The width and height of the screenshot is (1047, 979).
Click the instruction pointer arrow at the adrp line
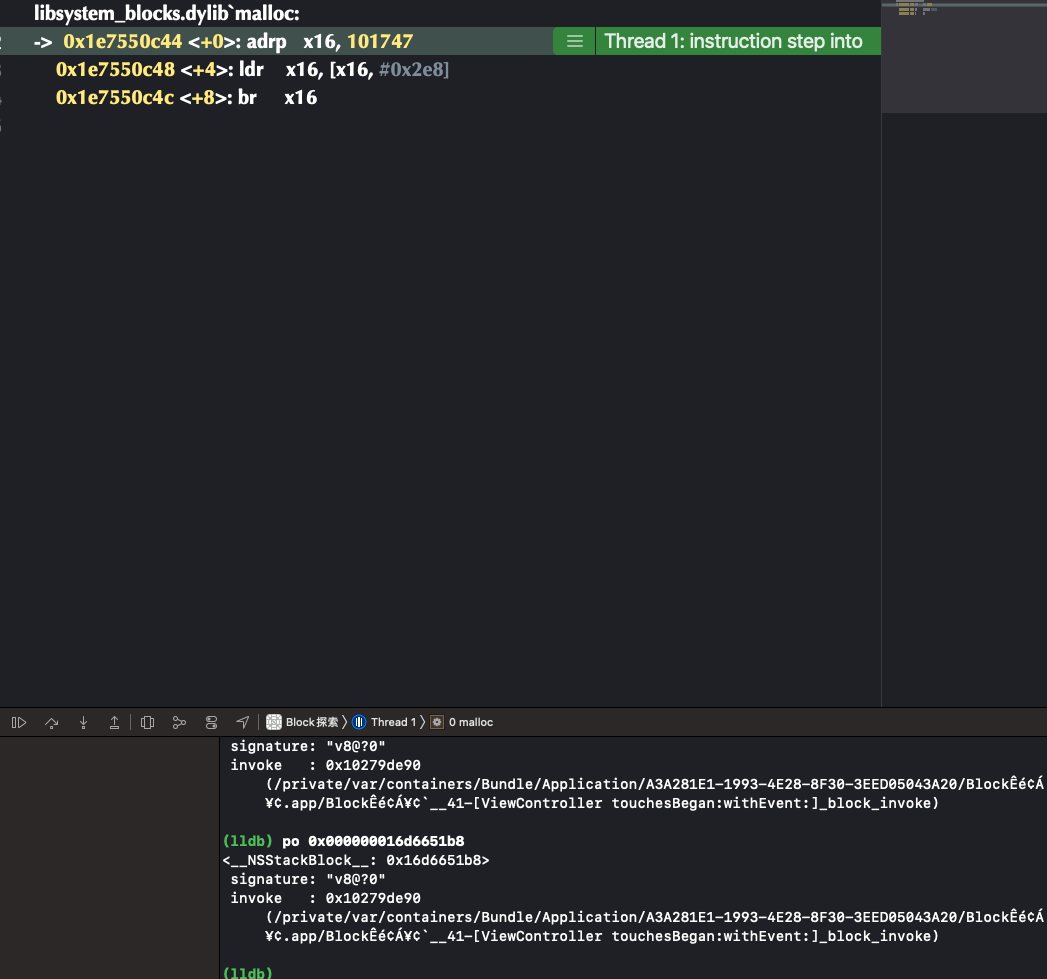[43, 42]
